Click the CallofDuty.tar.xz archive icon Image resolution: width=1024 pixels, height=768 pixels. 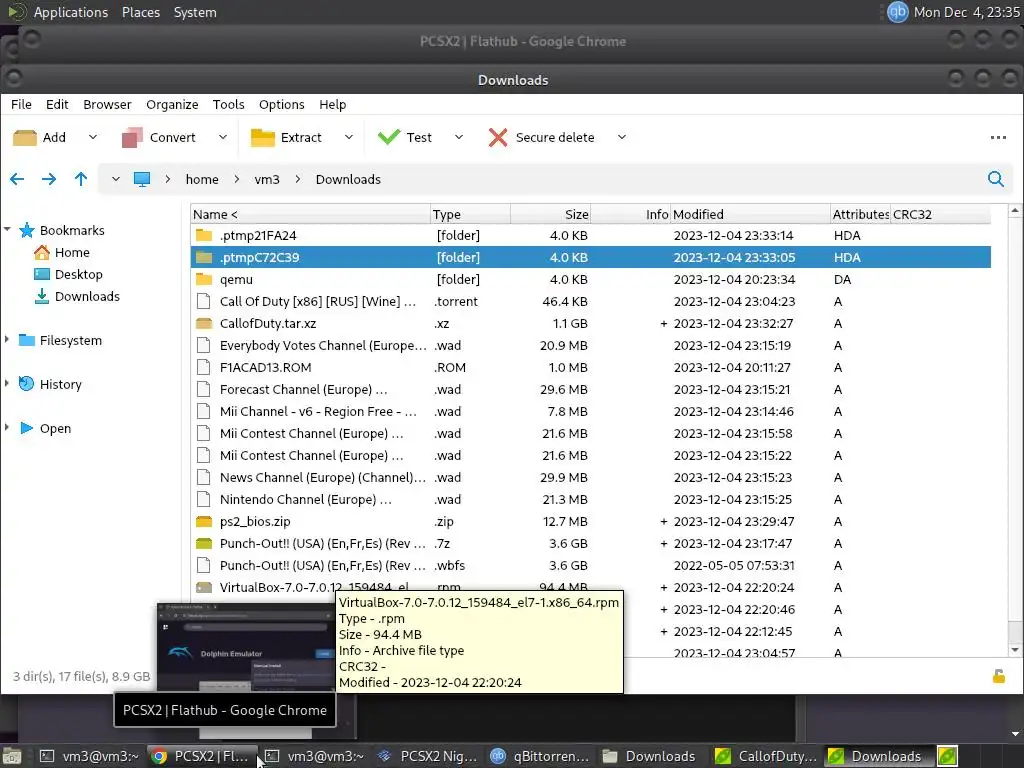coord(204,323)
